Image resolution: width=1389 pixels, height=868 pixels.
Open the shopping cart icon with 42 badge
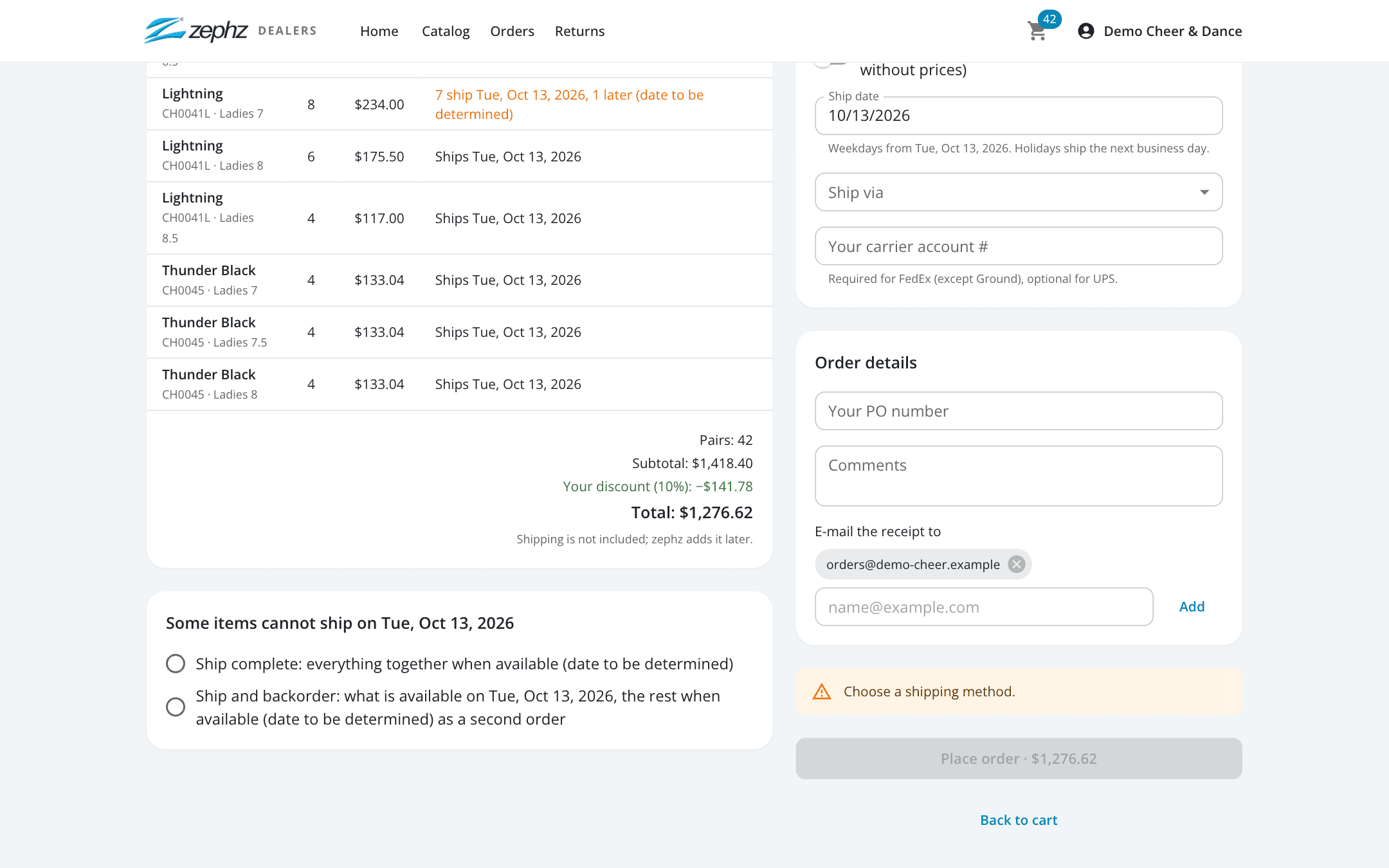coord(1038,30)
